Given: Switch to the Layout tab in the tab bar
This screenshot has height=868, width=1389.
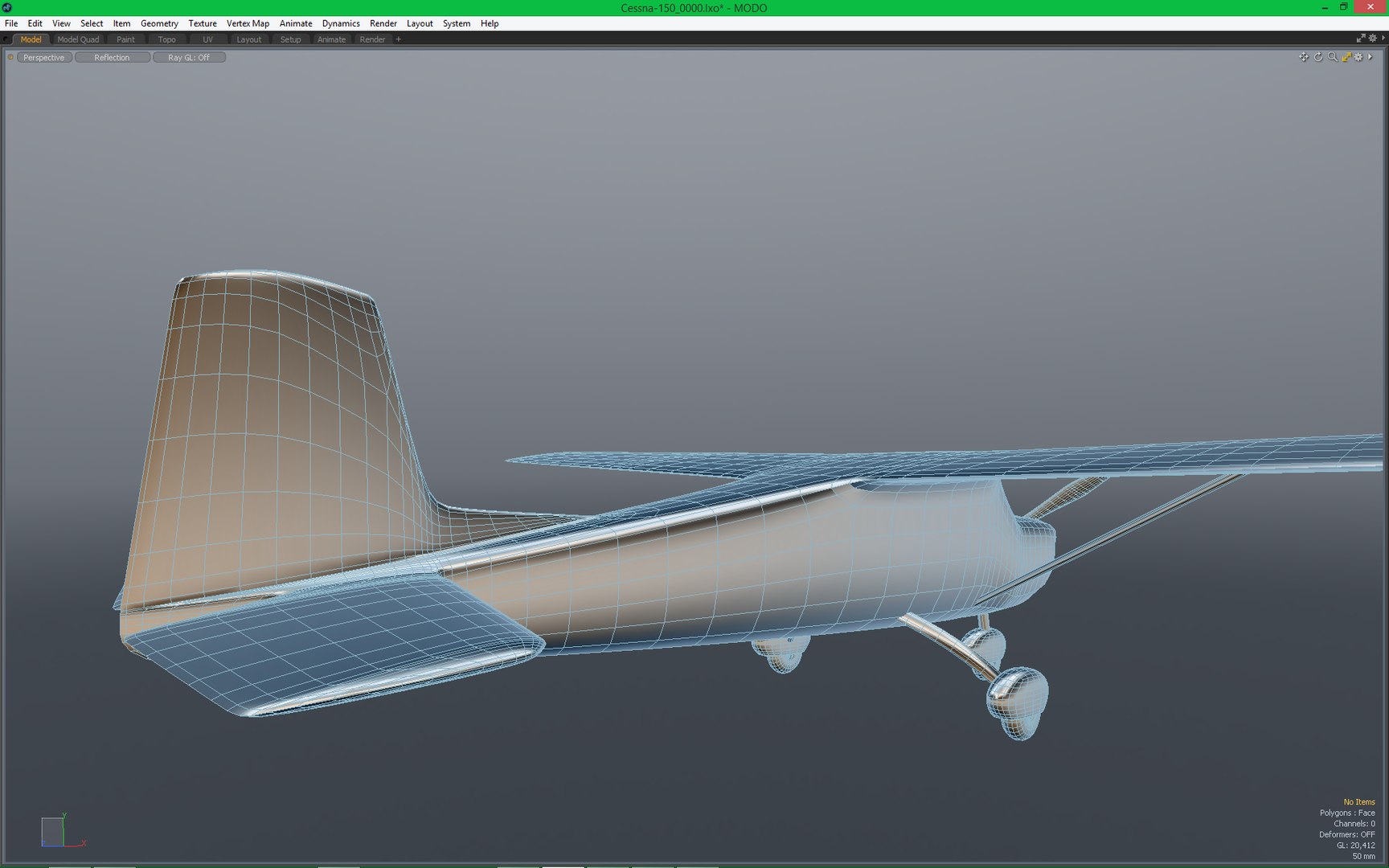Looking at the screenshot, I should coord(248,39).
